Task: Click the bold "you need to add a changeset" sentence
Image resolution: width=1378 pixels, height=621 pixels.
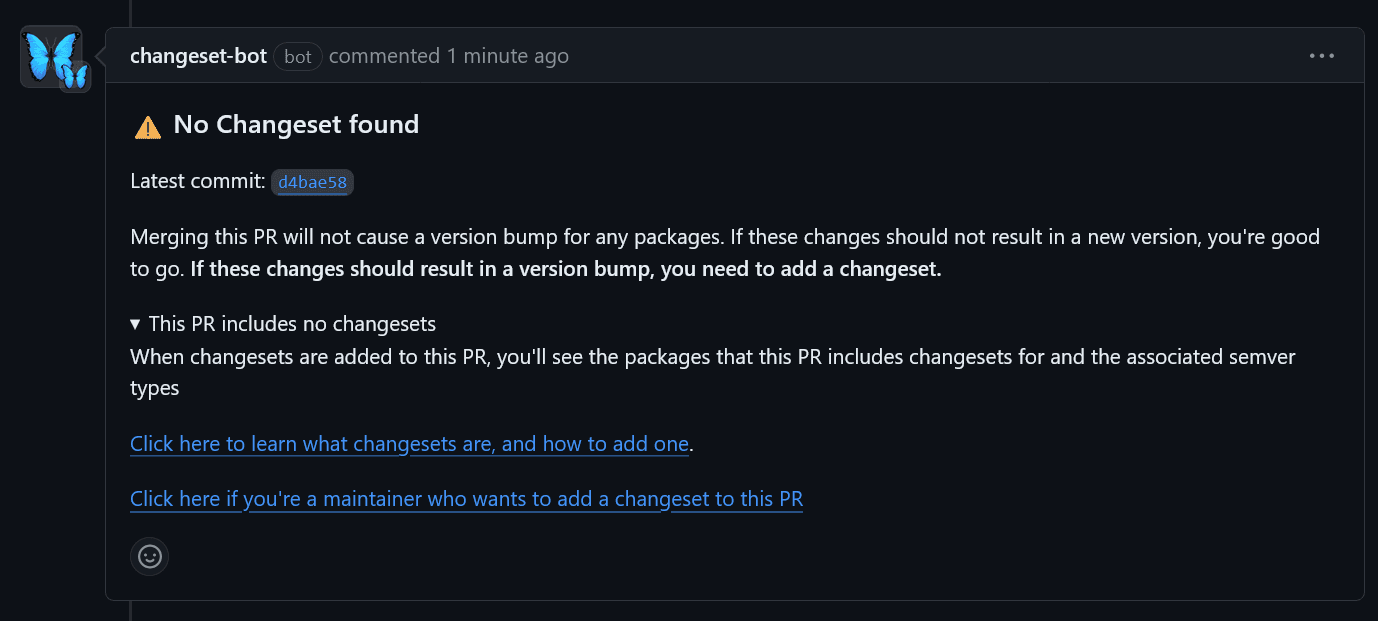Action: coord(566,270)
